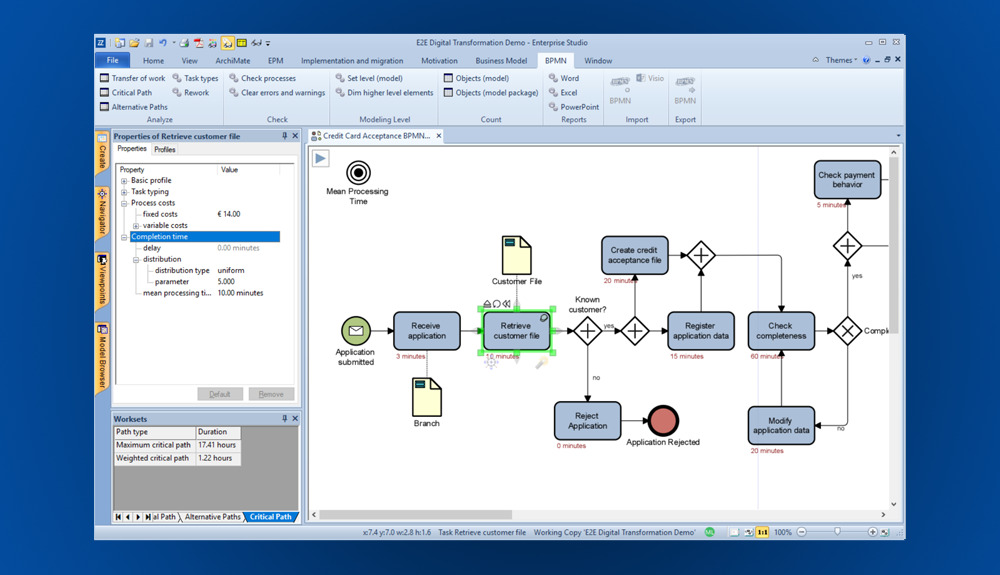Click the horizontal canvas scrollbar
1000x575 pixels.
pos(415,514)
